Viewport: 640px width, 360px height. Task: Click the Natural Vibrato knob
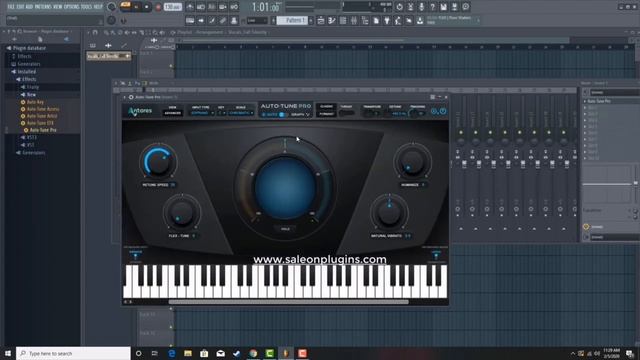(x=389, y=212)
